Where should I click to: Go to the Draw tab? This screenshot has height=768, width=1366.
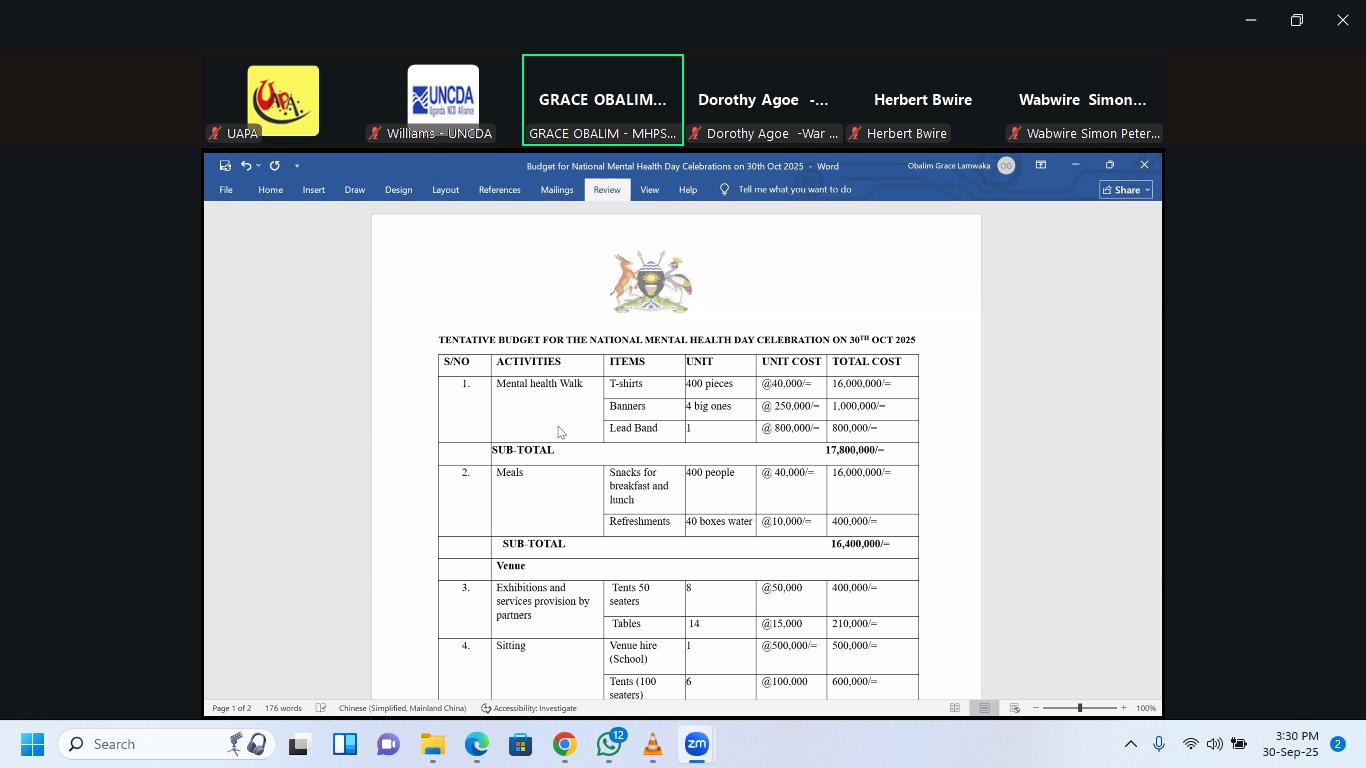[355, 190]
